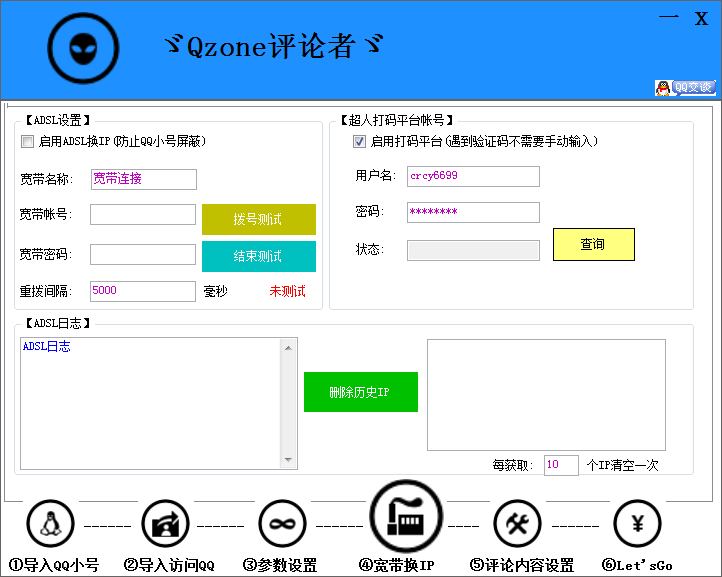Click the factory icon for 宽带换IP
The height and width of the screenshot is (577, 722).
coord(406,516)
